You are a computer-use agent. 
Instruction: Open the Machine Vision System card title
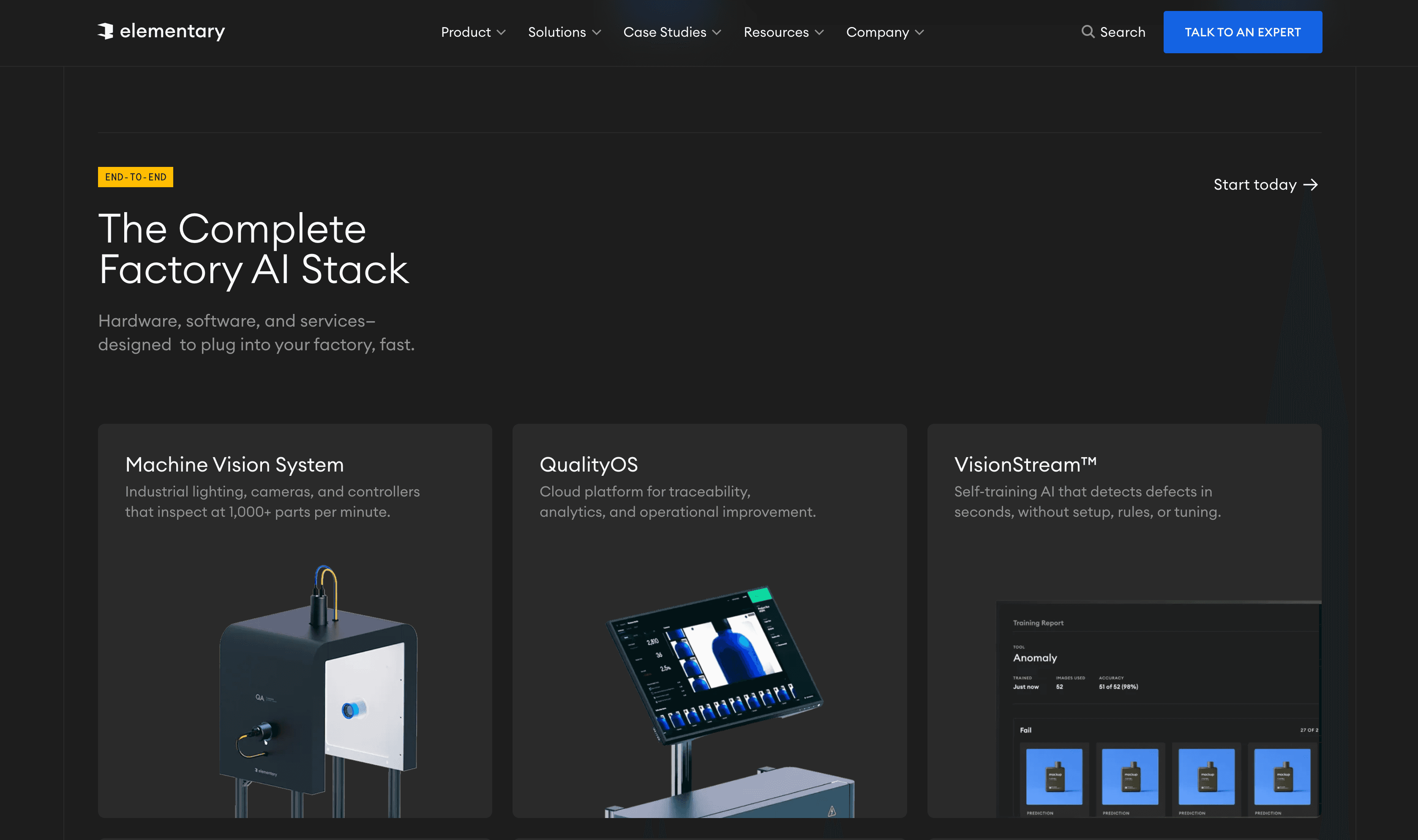(x=234, y=465)
